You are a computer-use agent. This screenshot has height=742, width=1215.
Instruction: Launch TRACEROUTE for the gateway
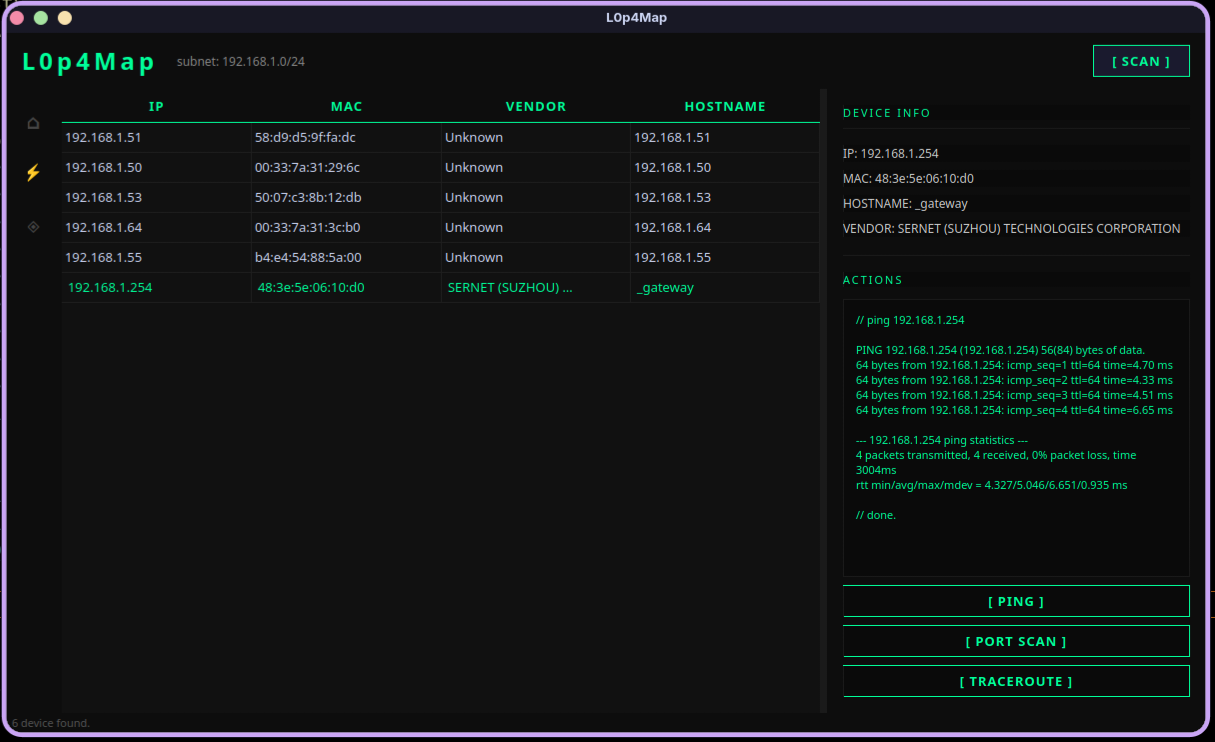[1016, 681]
